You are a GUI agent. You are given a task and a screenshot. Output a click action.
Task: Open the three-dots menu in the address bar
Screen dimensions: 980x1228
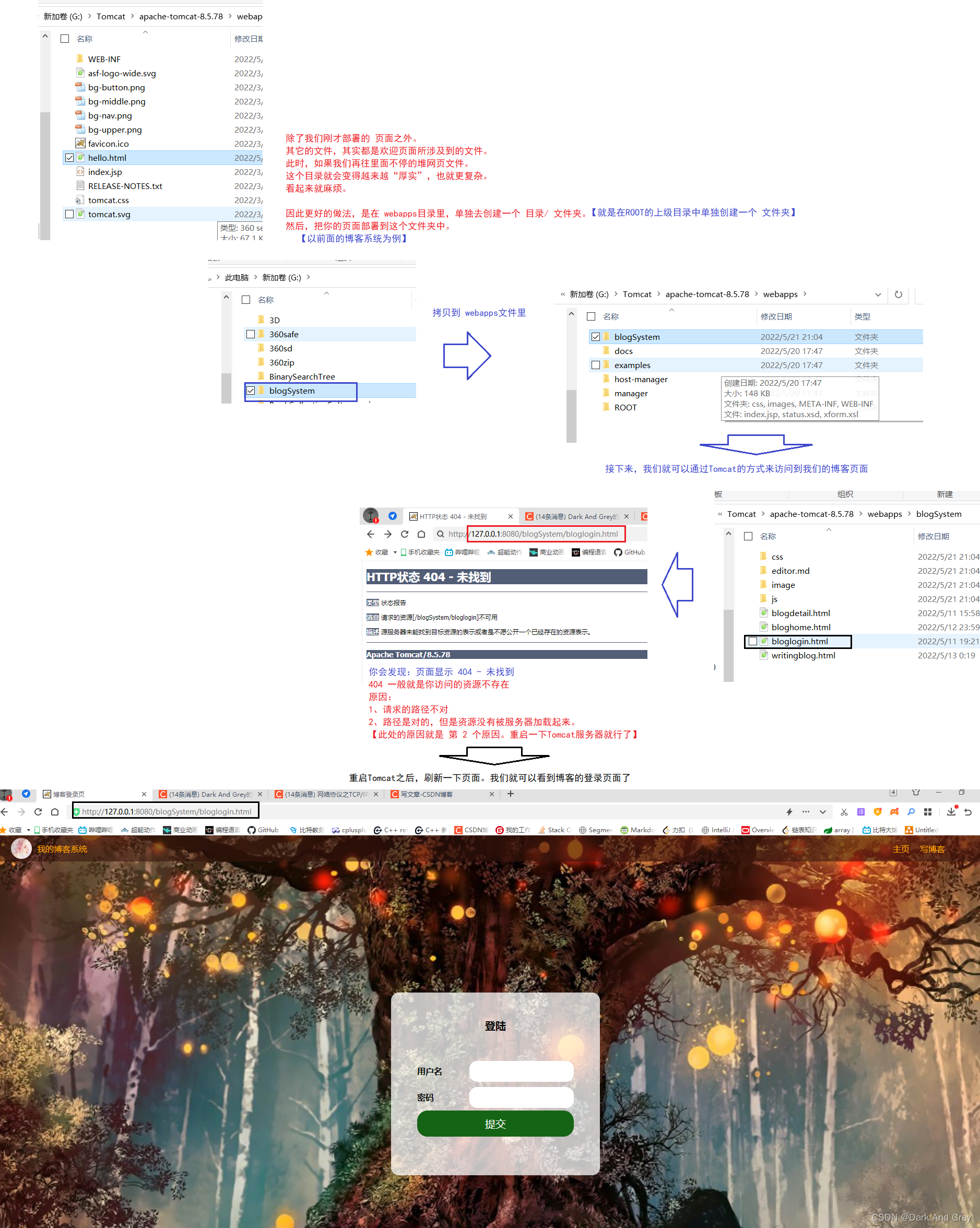click(x=805, y=812)
